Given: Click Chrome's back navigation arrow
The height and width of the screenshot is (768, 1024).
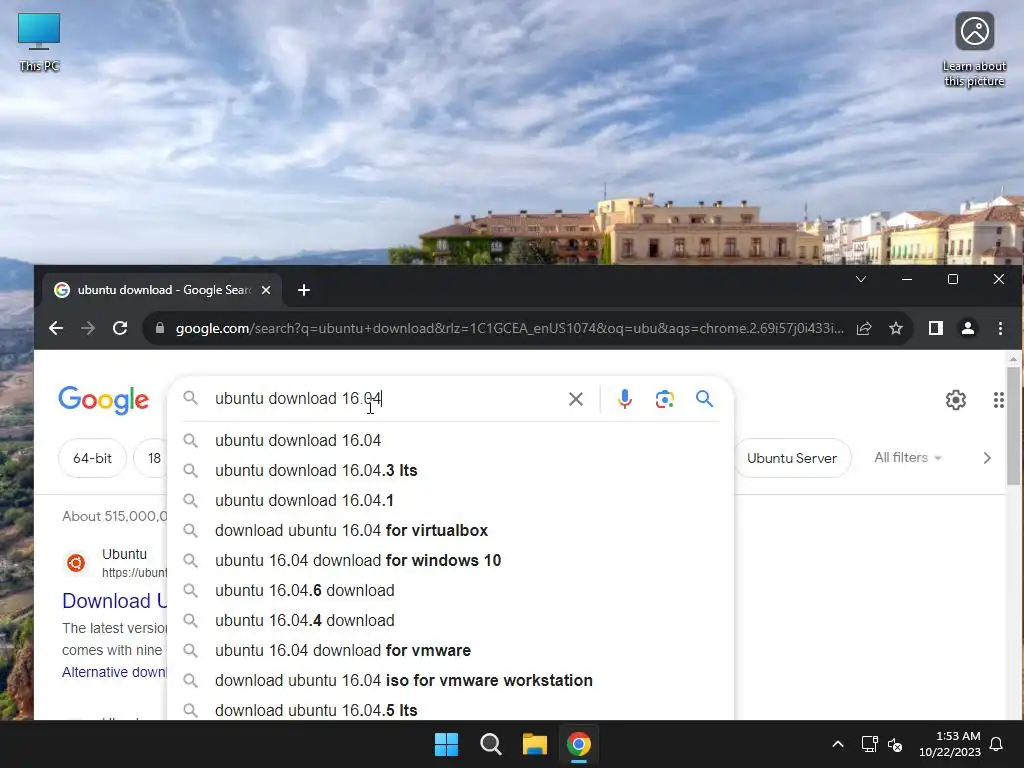Looking at the screenshot, I should (x=56, y=328).
